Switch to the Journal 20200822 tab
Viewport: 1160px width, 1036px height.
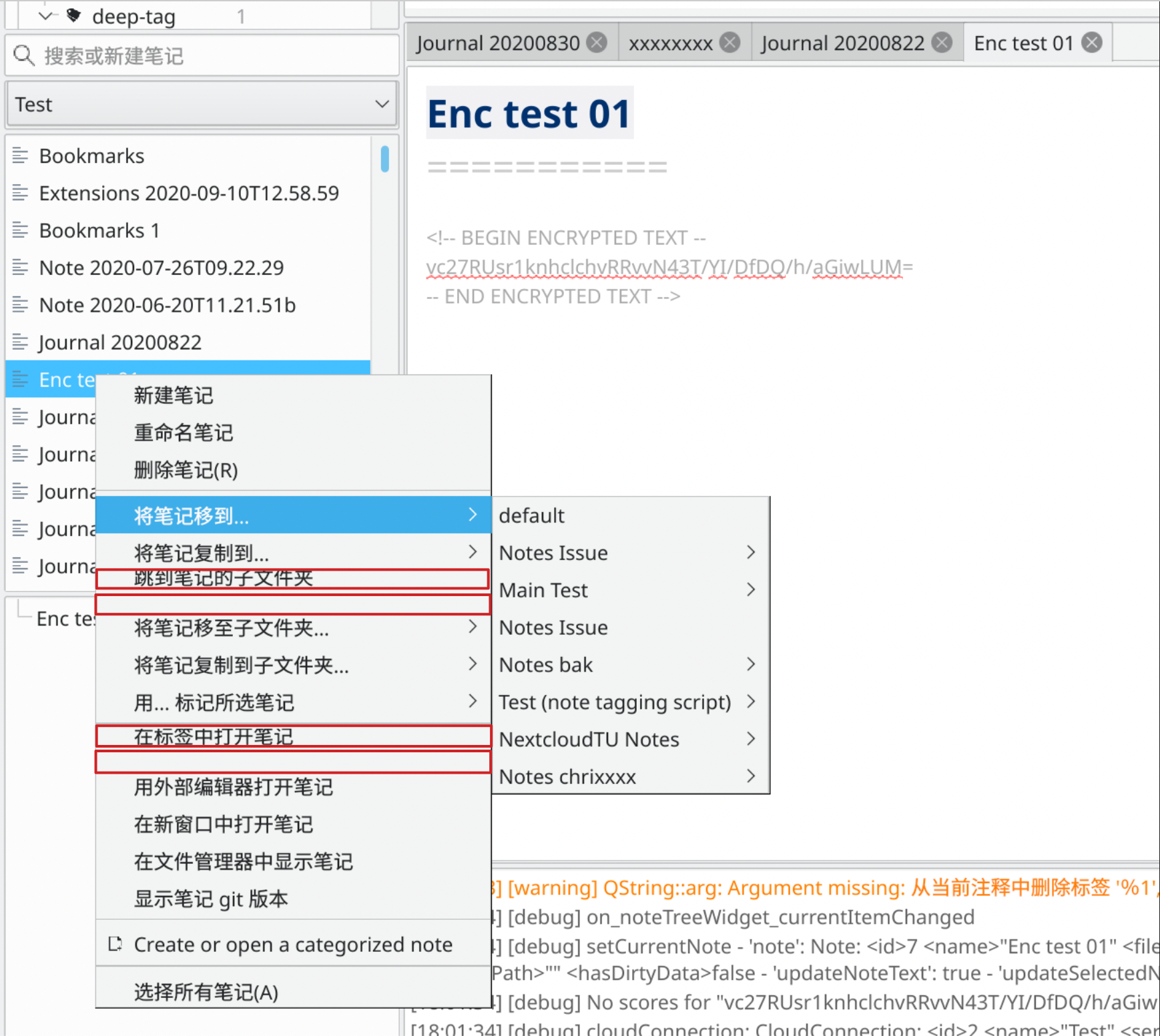843,43
